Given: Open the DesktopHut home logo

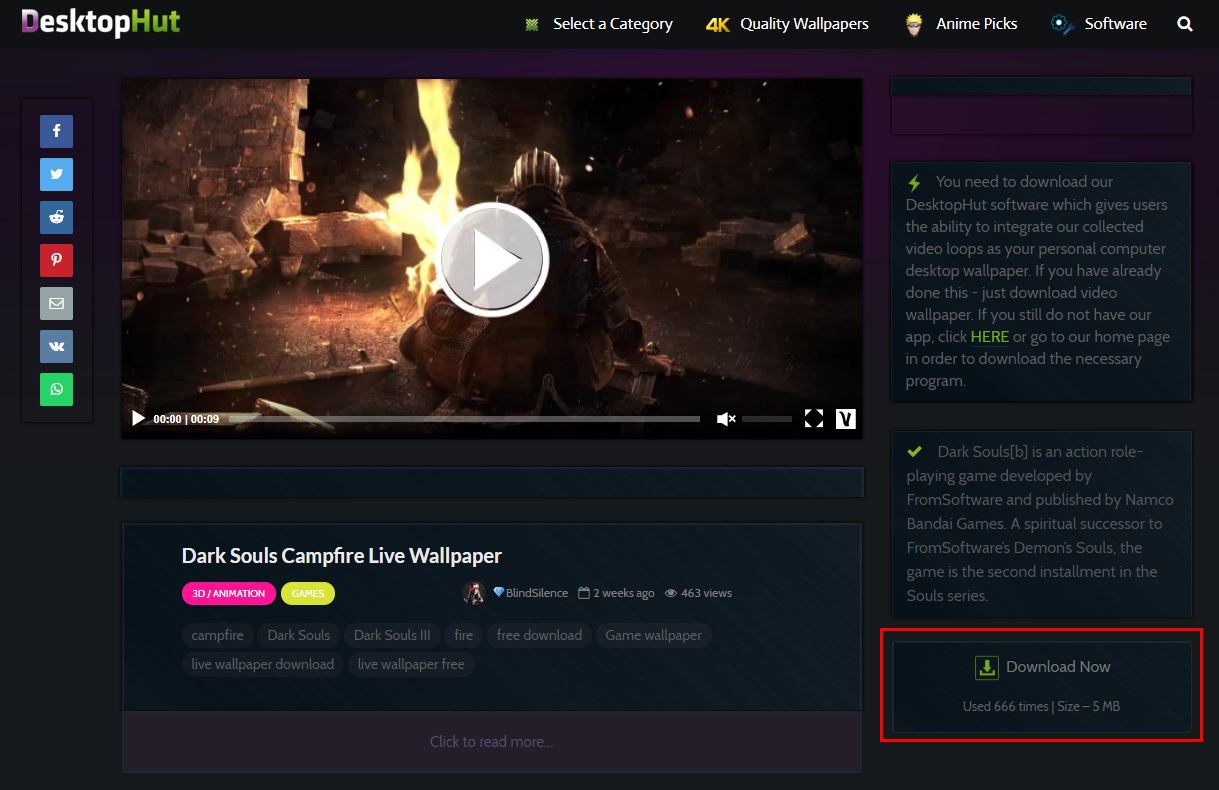Looking at the screenshot, I should point(101,22).
